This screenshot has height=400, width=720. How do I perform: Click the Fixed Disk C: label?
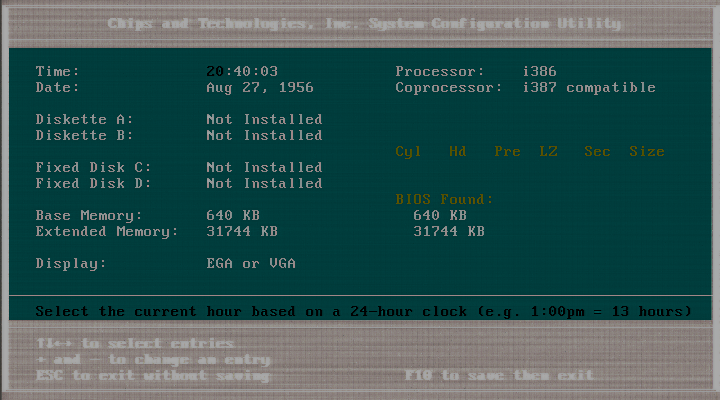[x=93, y=167]
